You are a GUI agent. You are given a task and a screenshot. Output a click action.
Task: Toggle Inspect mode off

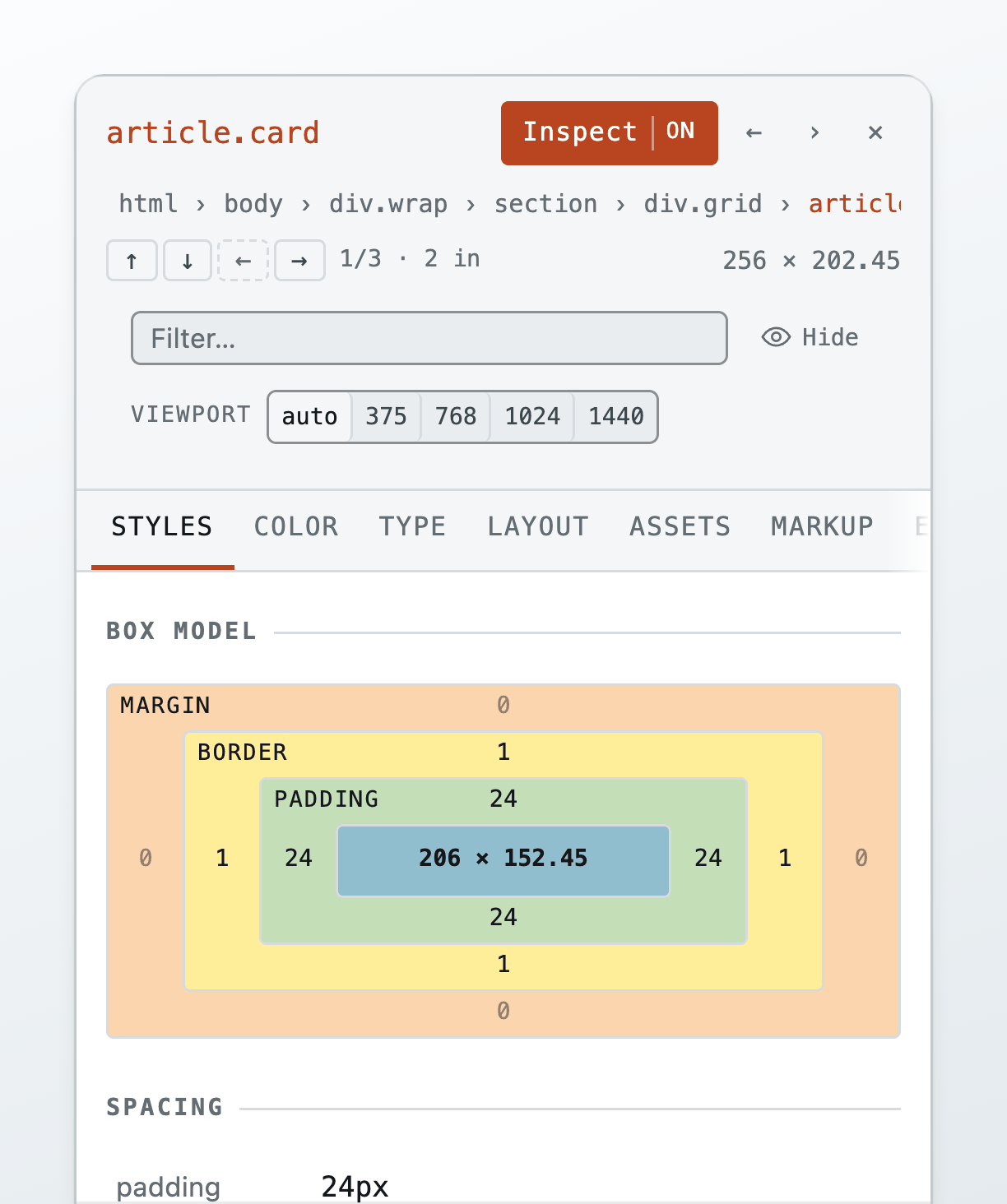coord(610,133)
